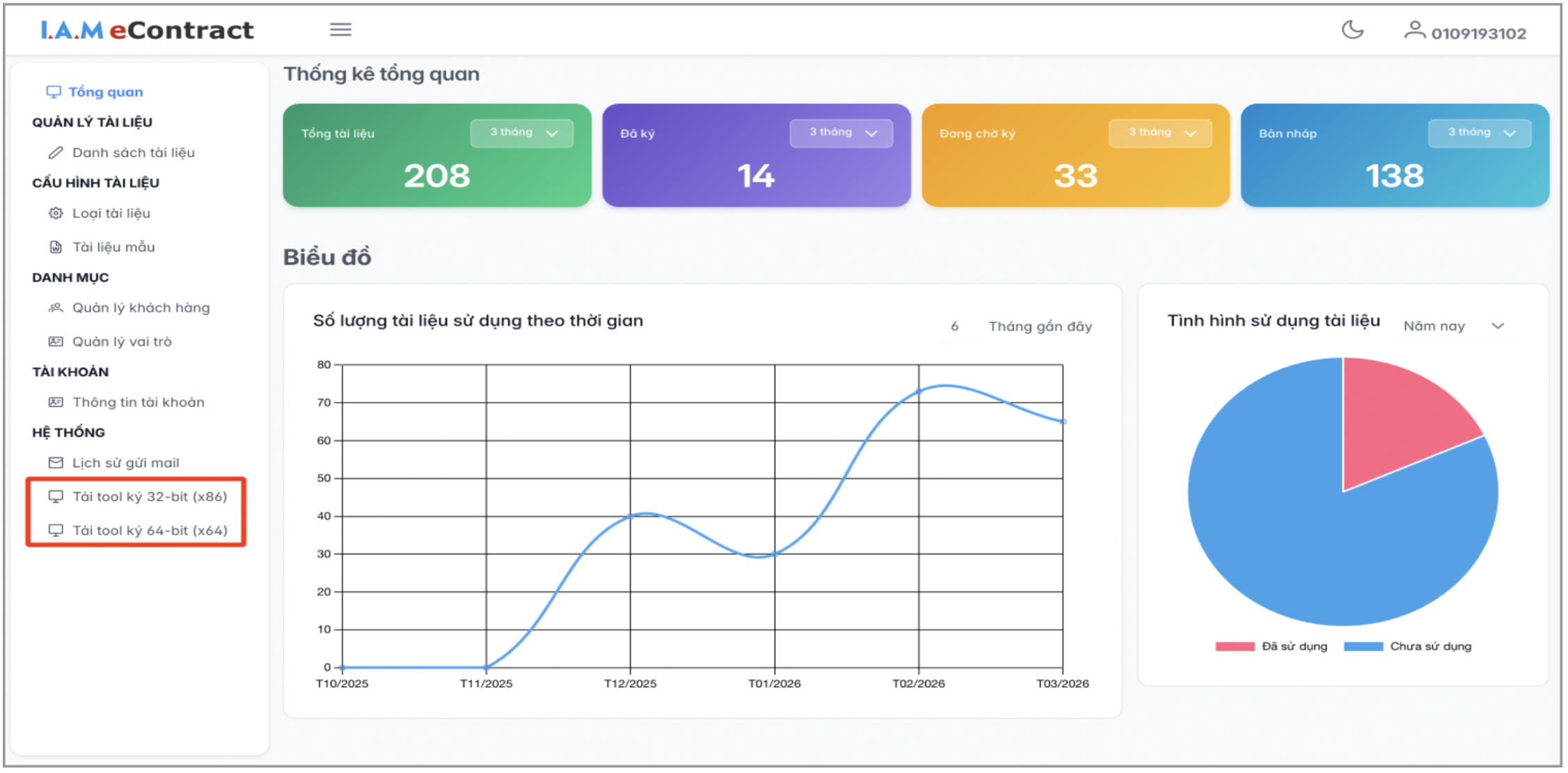Expand 3 tháng dropdown in Tổng tài liệu
This screenshot has width=1568, height=773.
pos(522,133)
